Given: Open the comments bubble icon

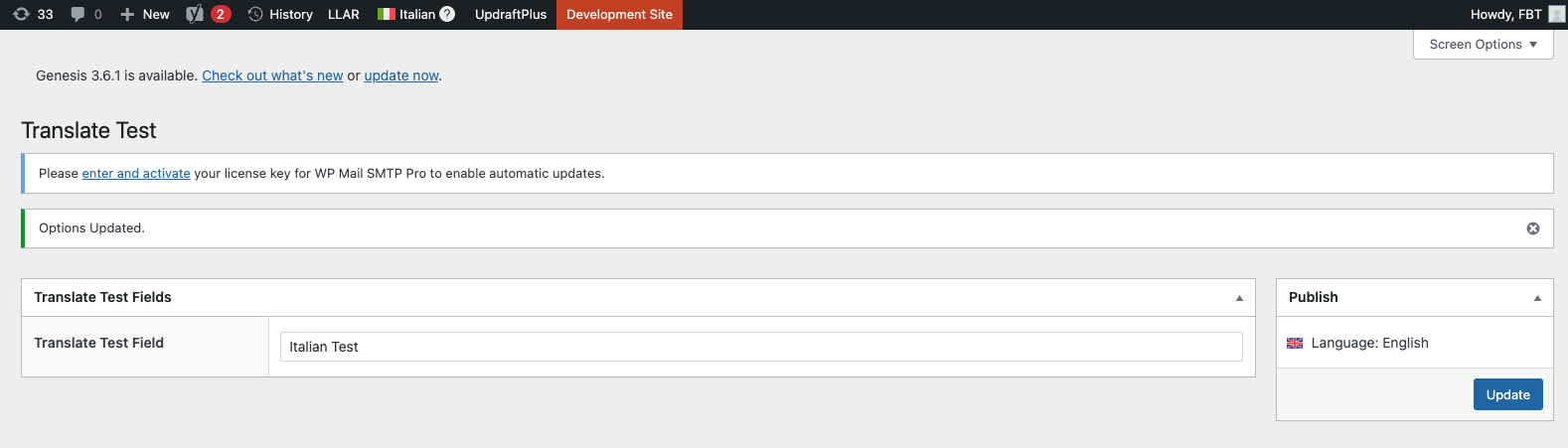Looking at the screenshot, I should pyautogui.click(x=78, y=14).
